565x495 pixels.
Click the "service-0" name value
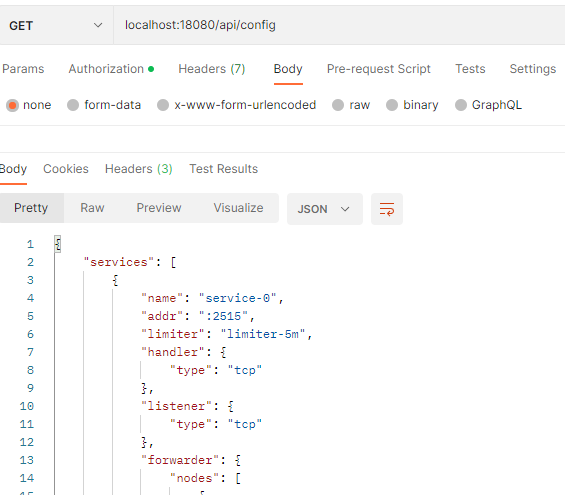tap(237, 298)
